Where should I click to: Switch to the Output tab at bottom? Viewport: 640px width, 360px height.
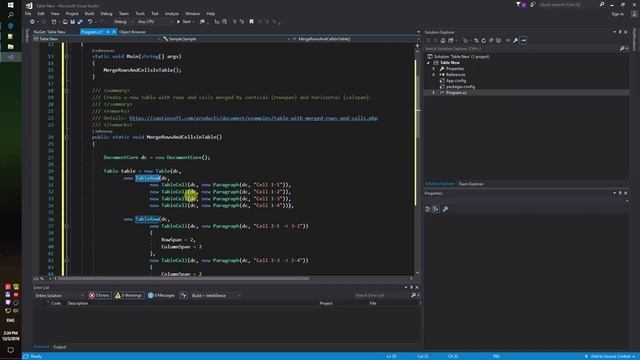click(60, 347)
